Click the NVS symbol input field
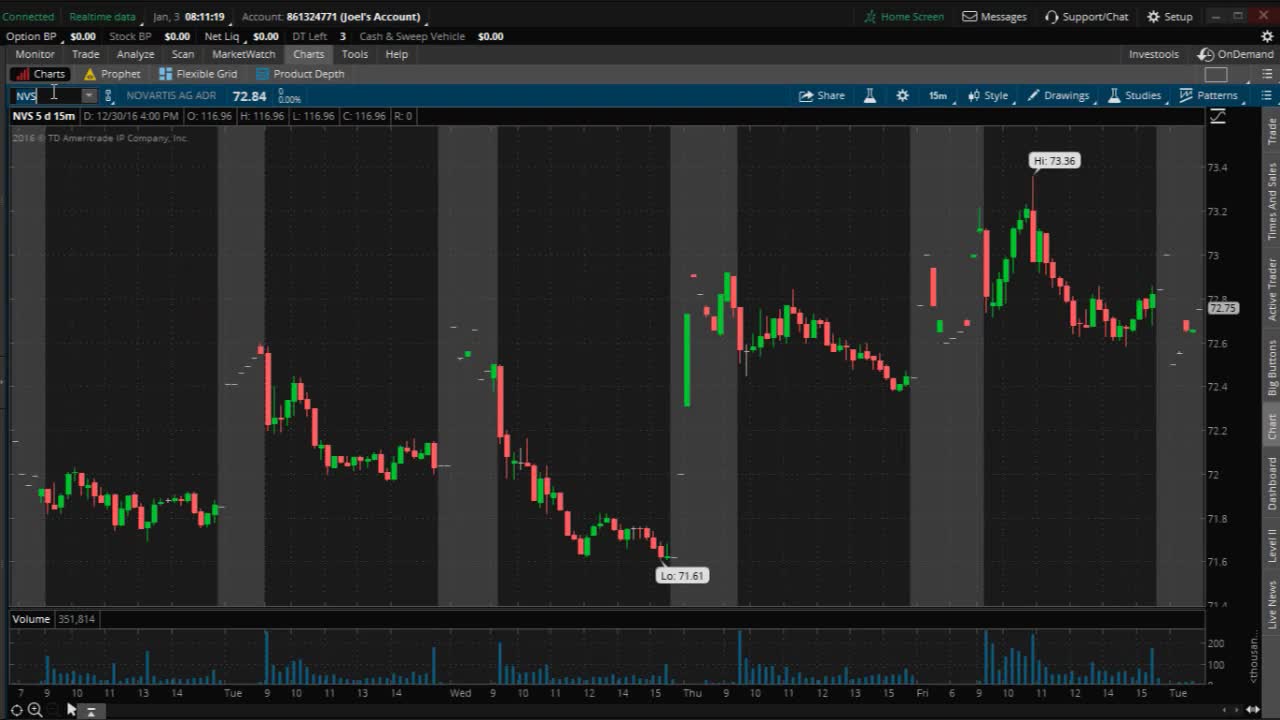Image resolution: width=1280 pixels, height=720 pixels. click(x=46, y=96)
